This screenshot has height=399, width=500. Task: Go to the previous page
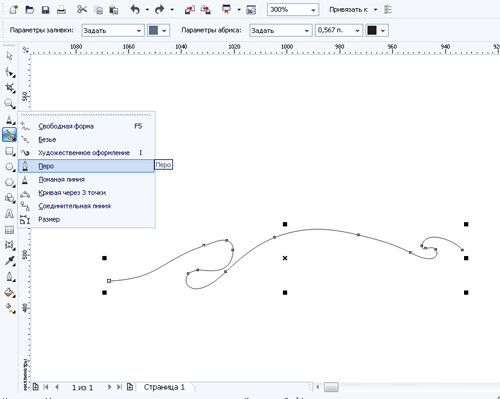point(57,387)
